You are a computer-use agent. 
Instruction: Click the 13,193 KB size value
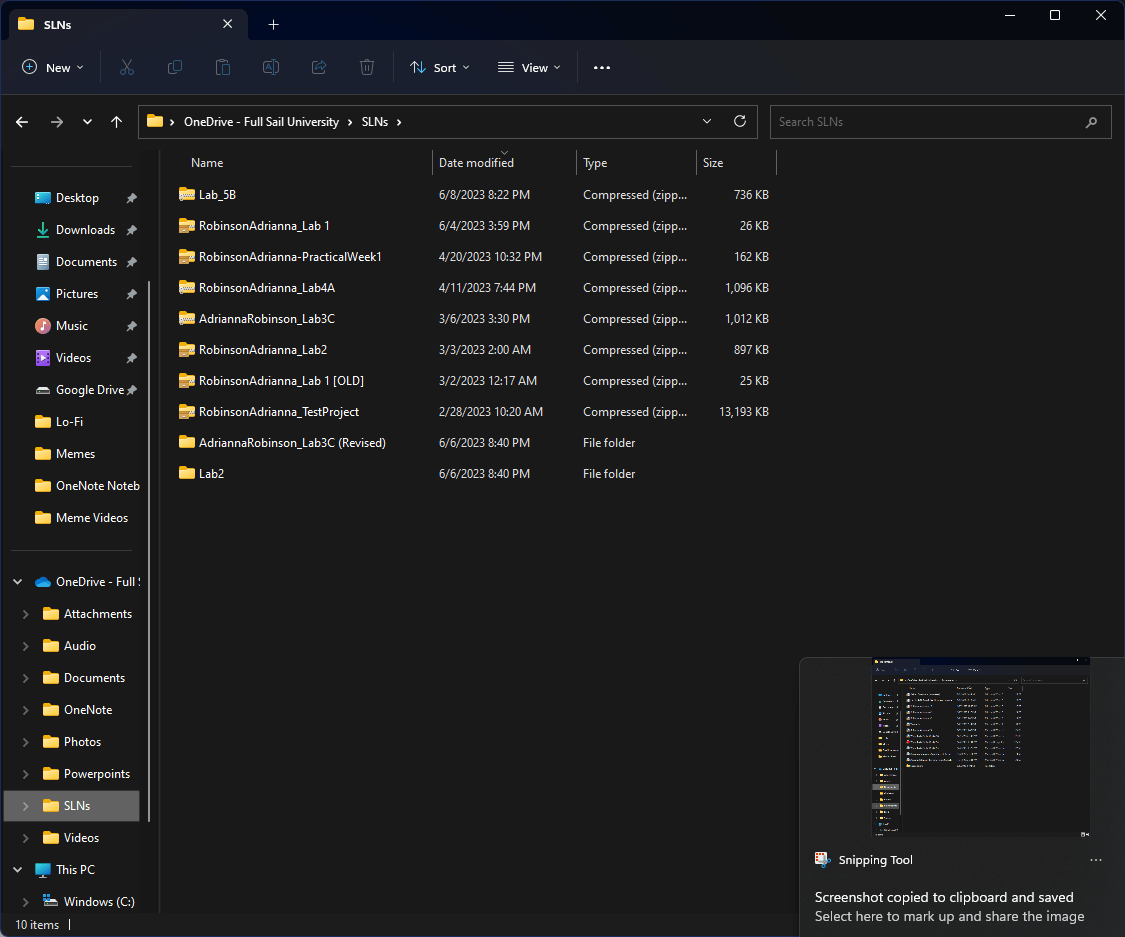743,412
